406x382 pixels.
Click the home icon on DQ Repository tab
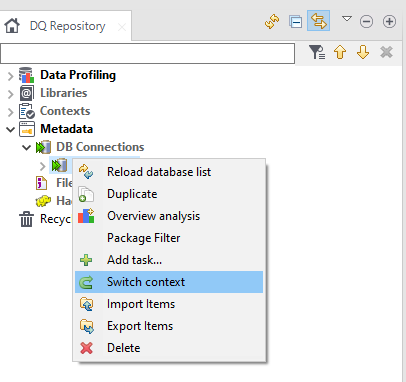(12, 26)
